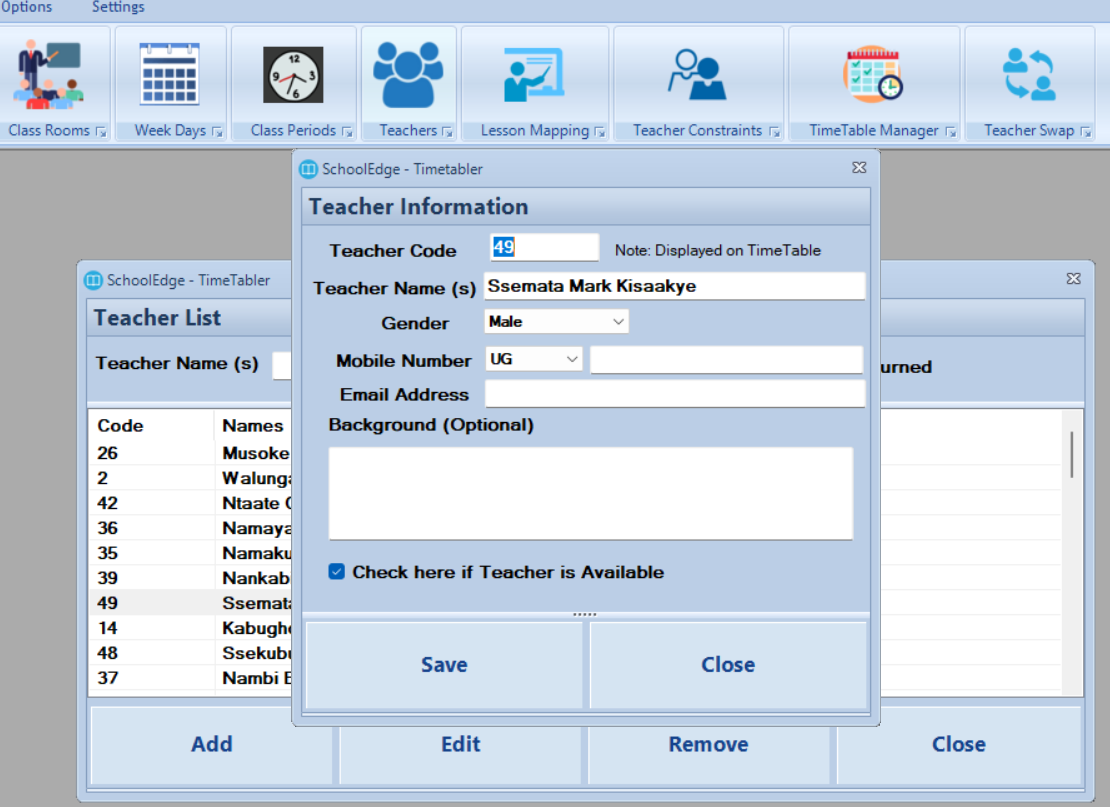Open the TimeTable Manager icon
The width and height of the screenshot is (1110, 807).
point(873,75)
